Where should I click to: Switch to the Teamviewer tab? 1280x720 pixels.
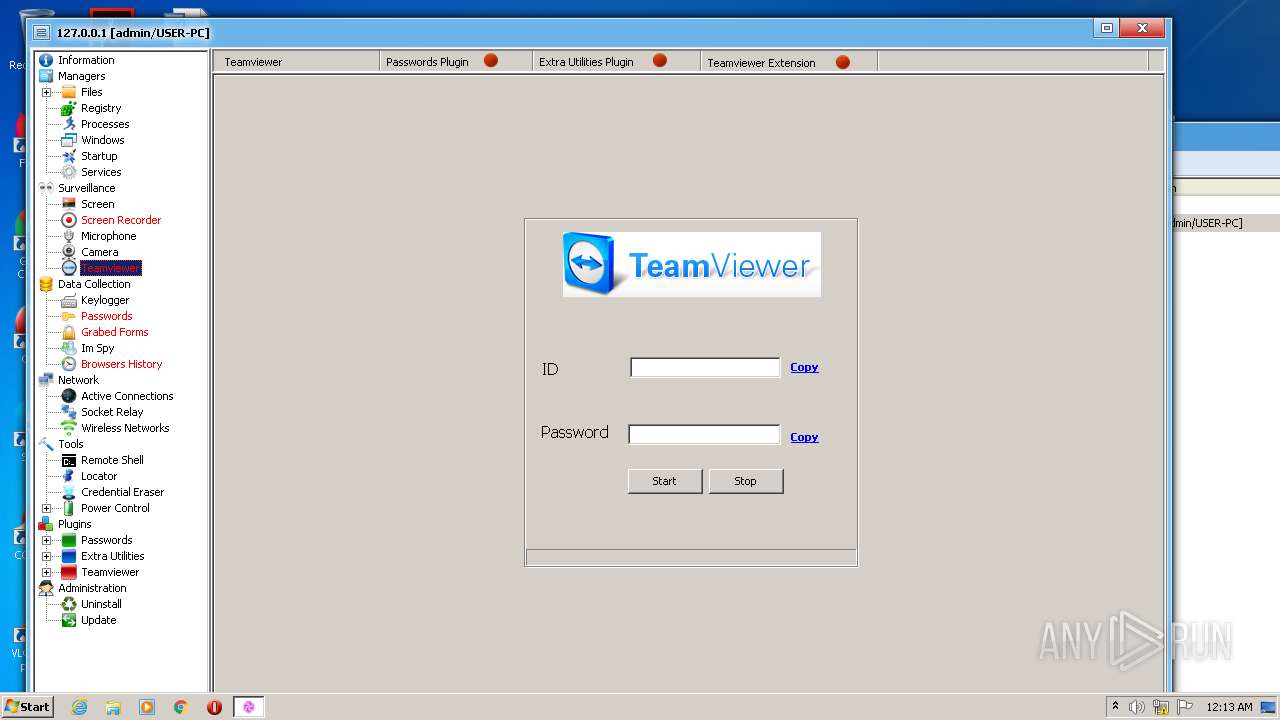click(x=295, y=62)
